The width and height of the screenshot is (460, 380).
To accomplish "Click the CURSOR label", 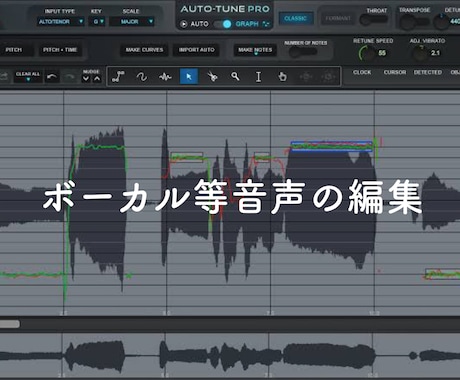I will [x=395, y=72].
